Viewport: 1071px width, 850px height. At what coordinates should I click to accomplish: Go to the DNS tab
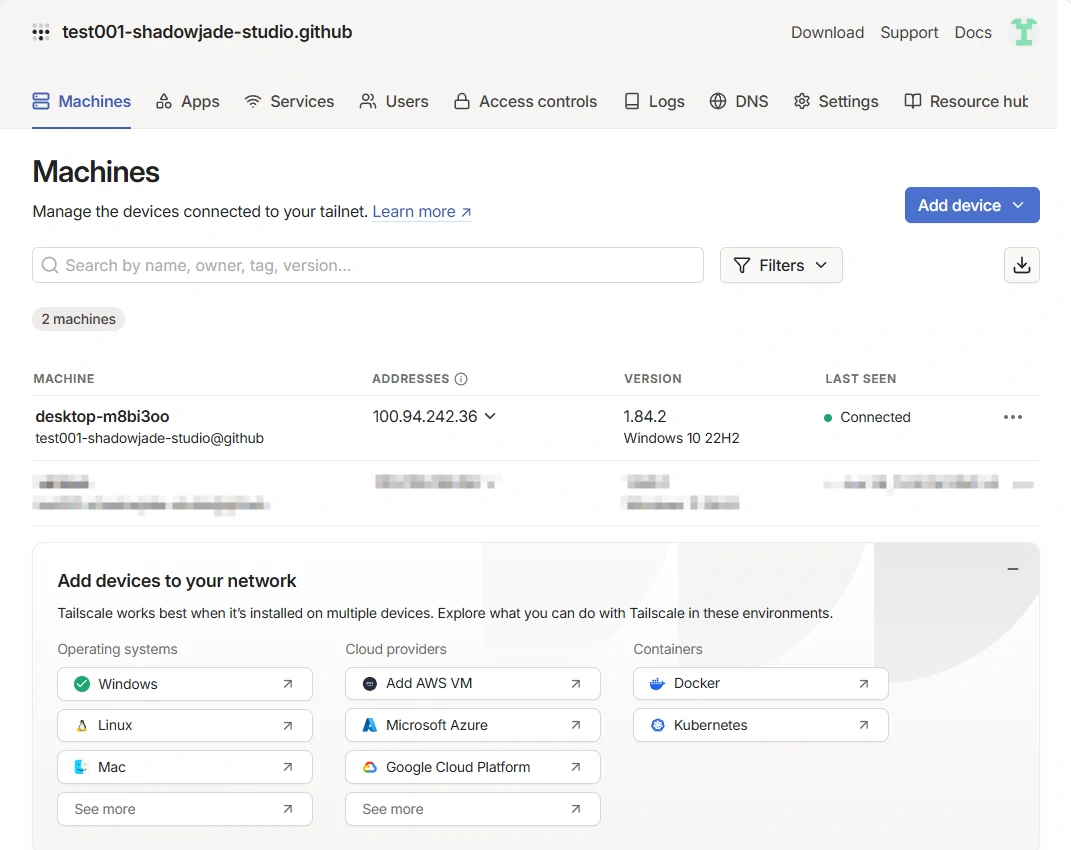pyautogui.click(x=738, y=101)
